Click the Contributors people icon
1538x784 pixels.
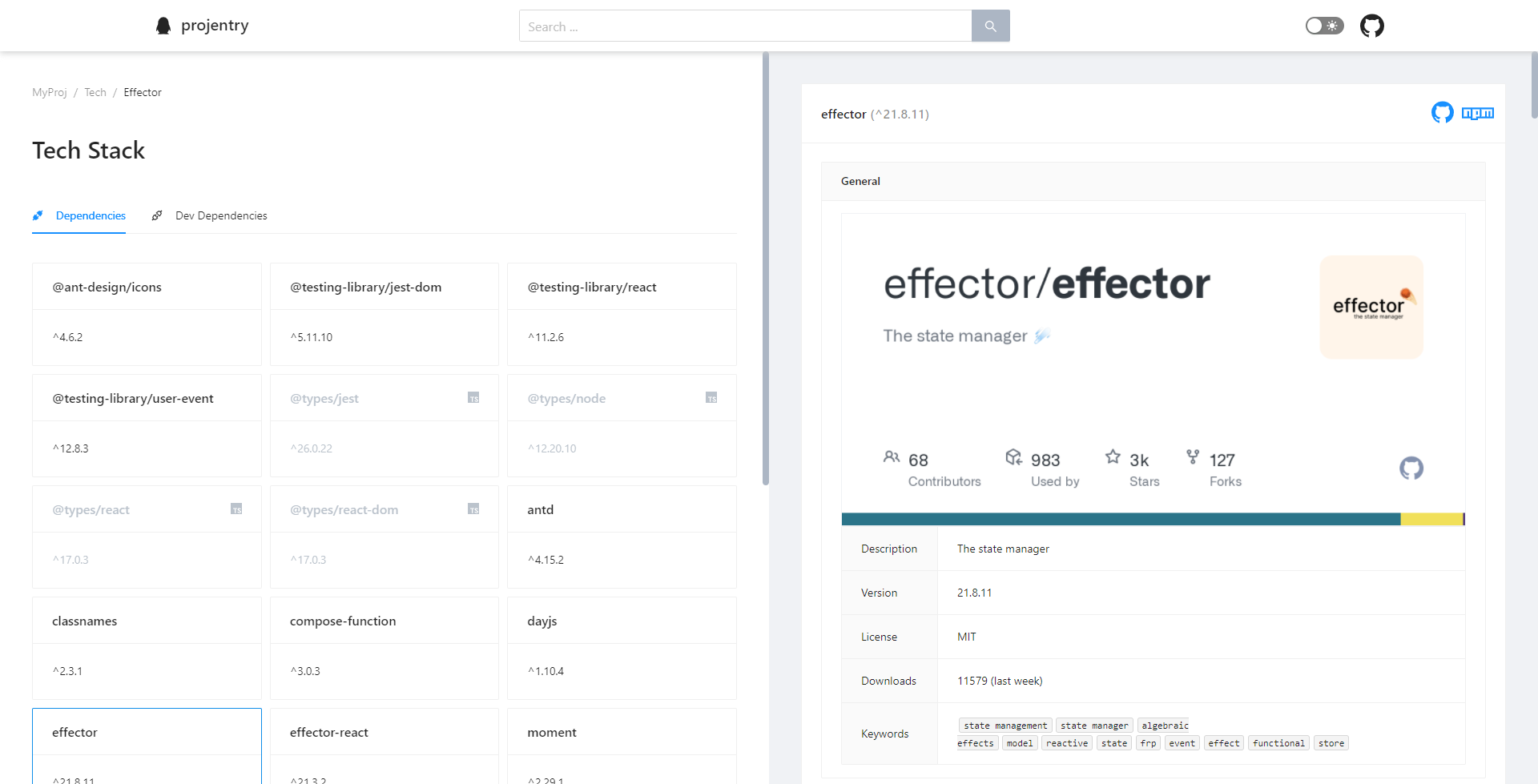pos(892,457)
